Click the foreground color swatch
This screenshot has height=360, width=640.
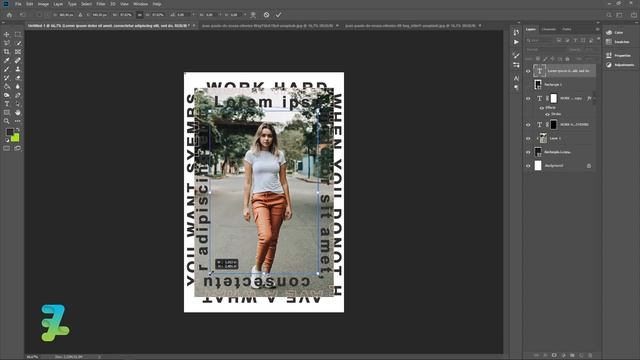pos(9,132)
